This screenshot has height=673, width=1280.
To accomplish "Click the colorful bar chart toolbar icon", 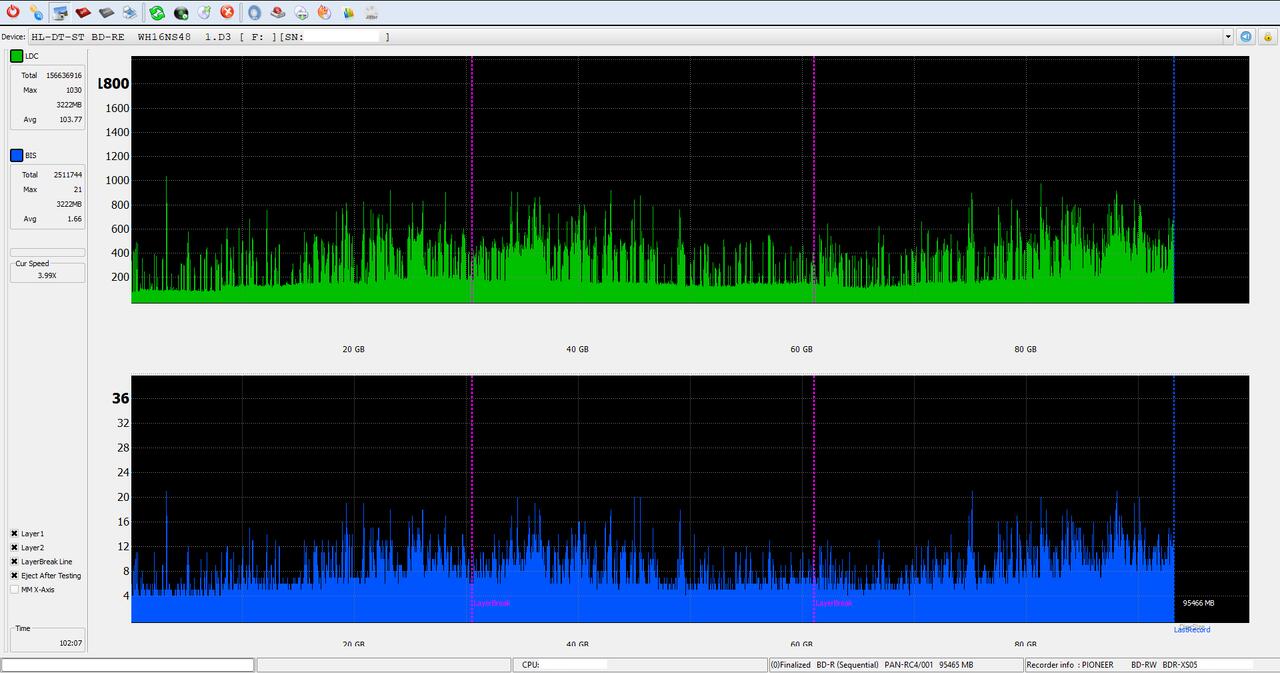I will click(x=348, y=13).
